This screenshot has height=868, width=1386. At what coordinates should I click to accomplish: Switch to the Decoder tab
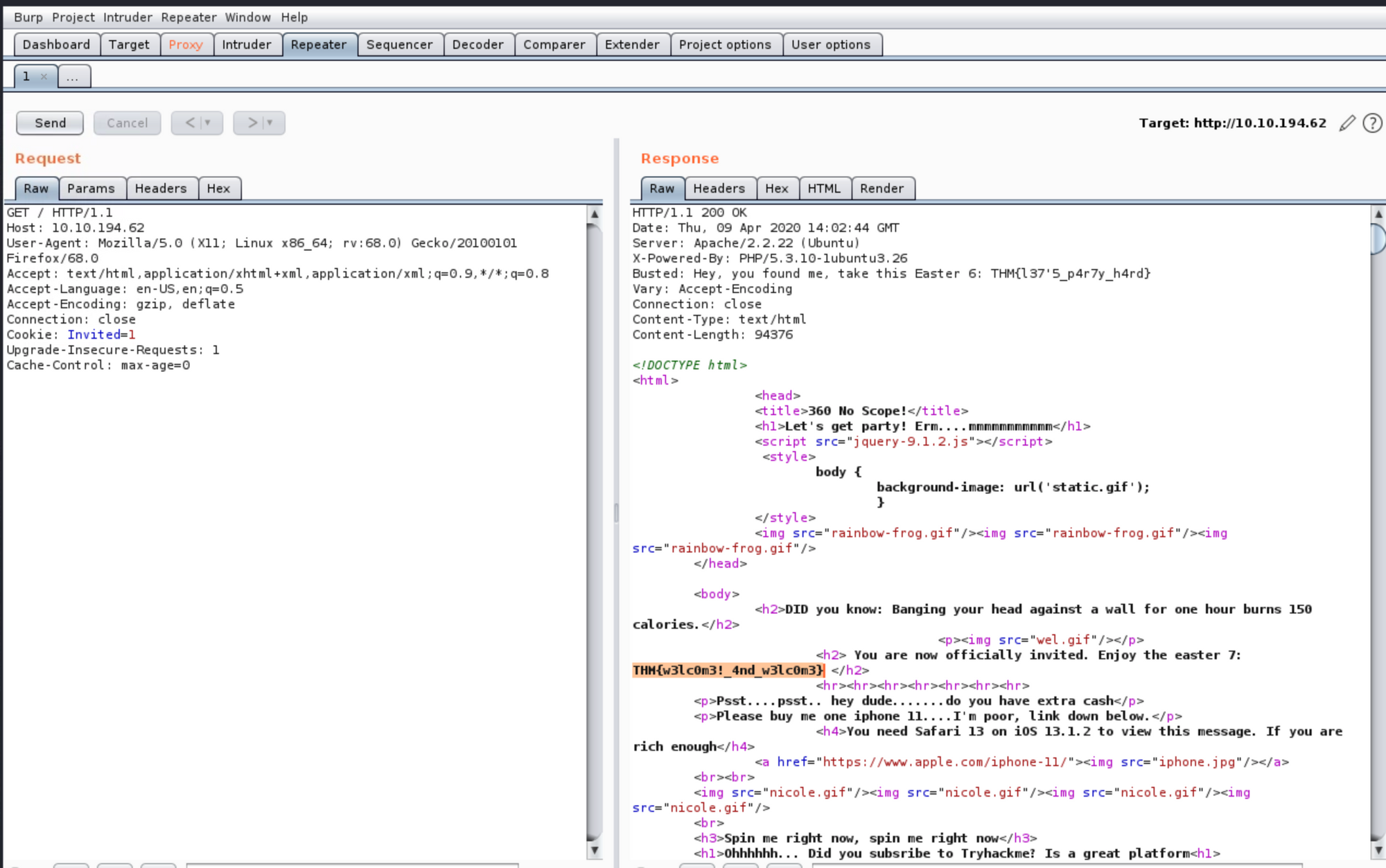(x=477, y=44)
